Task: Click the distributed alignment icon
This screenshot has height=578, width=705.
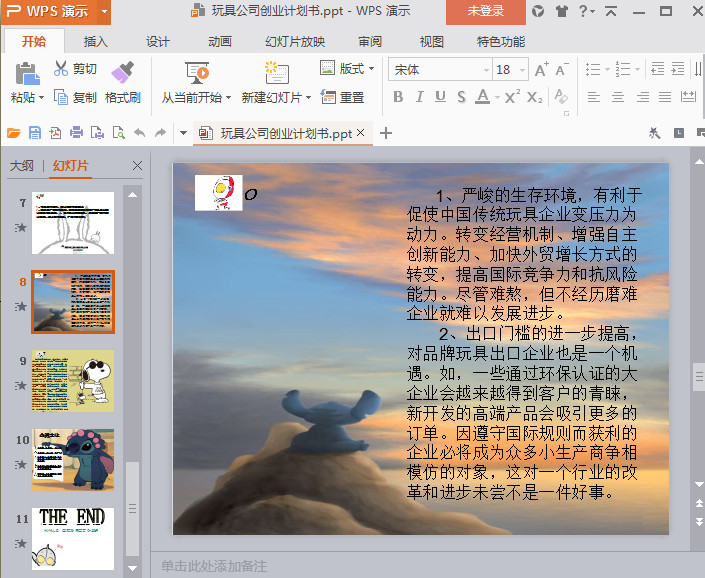Action: (688, 96)
